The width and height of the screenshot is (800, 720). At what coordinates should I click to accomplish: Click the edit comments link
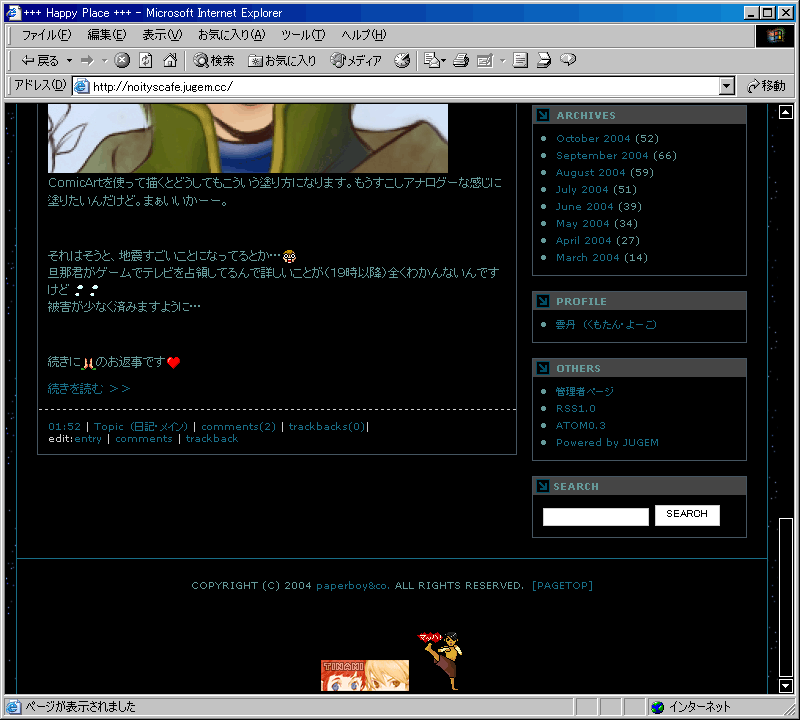coord(144,439)
